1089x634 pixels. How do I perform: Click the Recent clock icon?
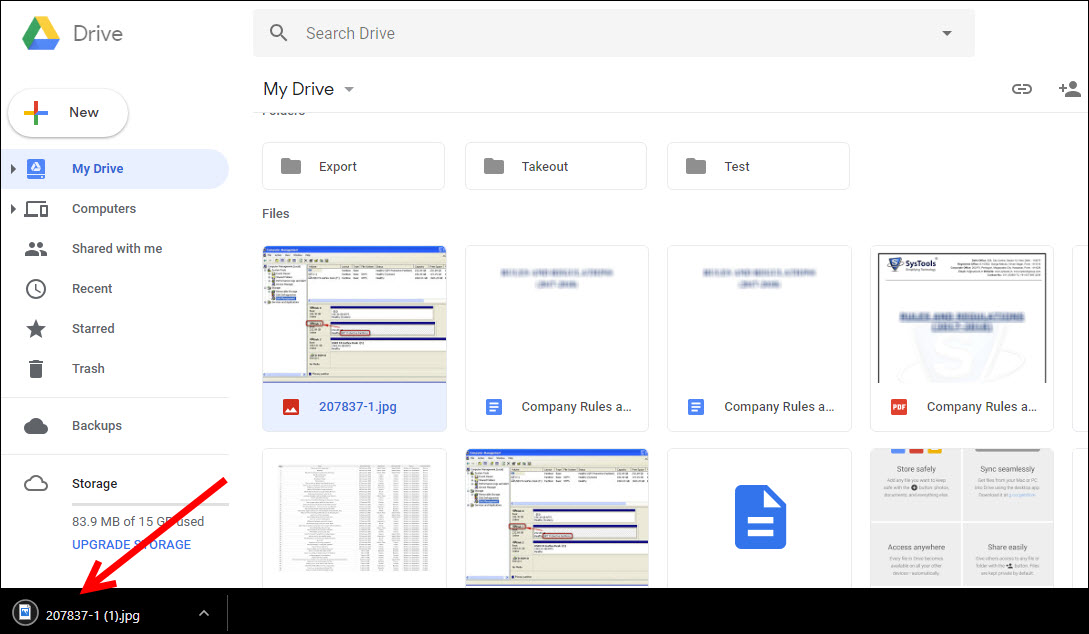(36, 288)
